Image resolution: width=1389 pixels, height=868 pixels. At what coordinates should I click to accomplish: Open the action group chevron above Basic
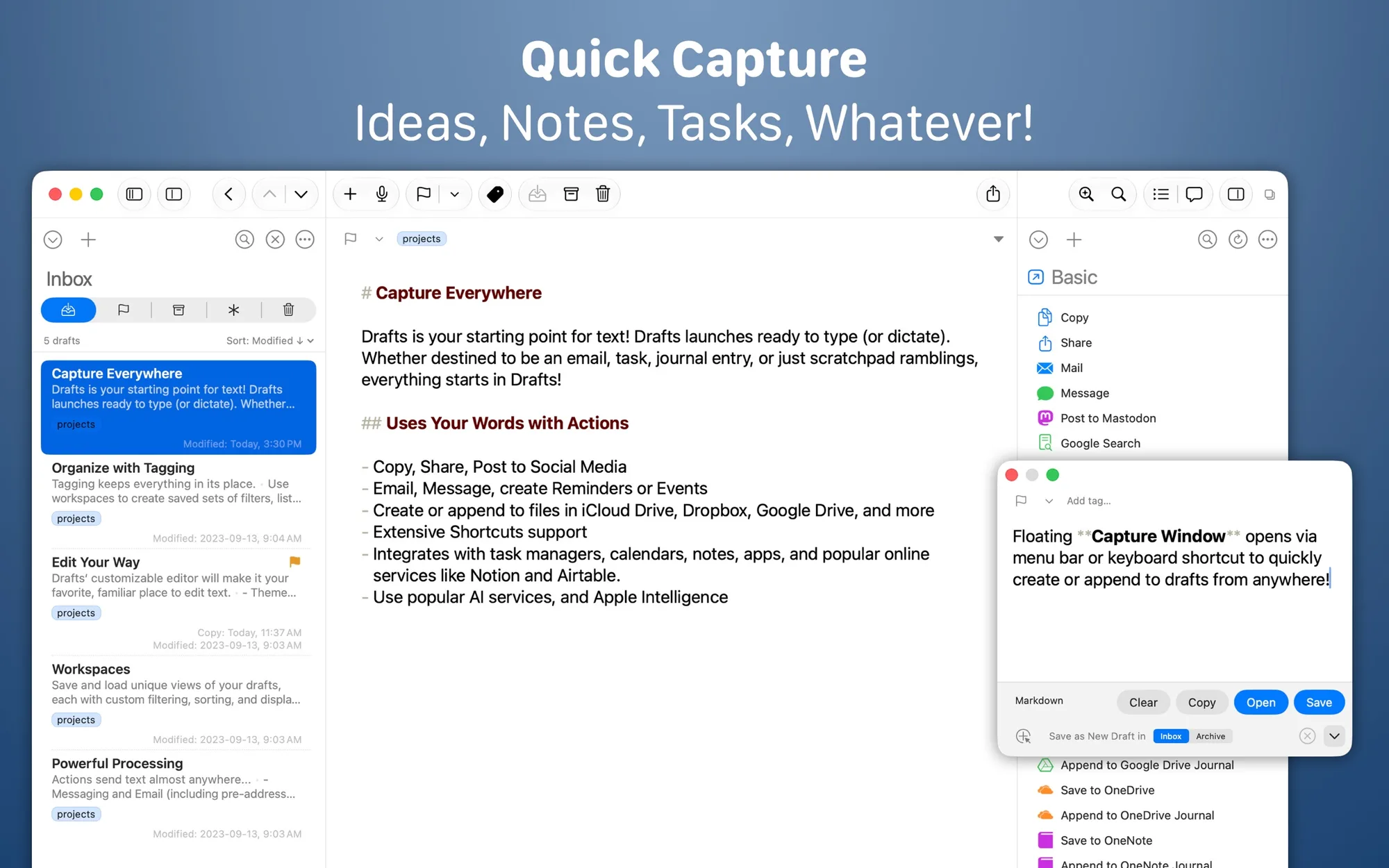click(1038, 240)
